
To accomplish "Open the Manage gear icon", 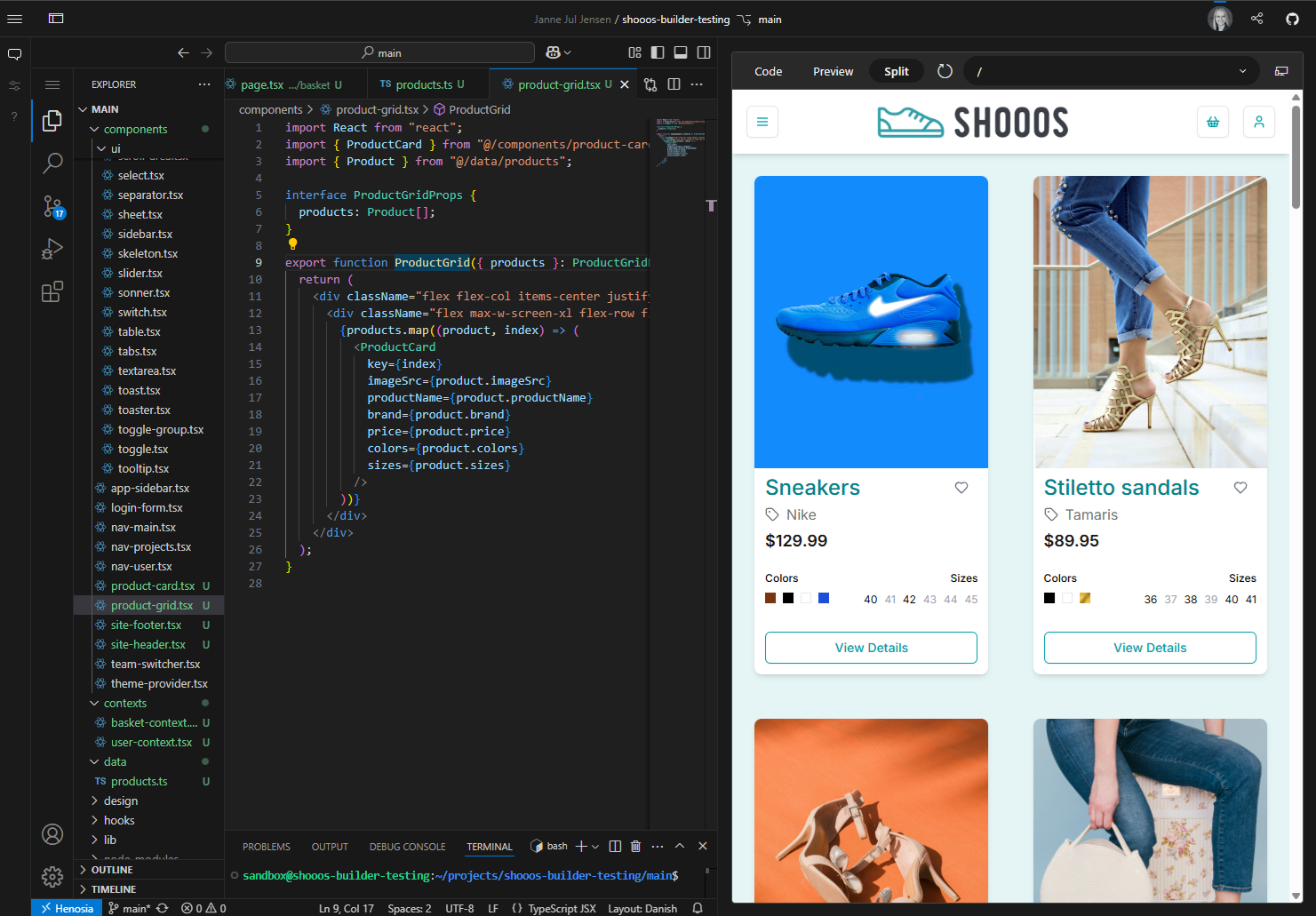I will coord(52,877).
